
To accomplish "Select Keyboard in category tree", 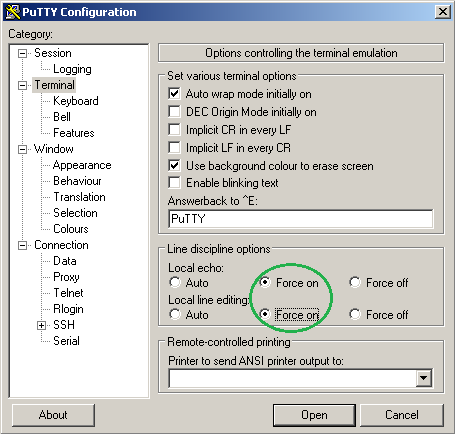I will point(76,101).
